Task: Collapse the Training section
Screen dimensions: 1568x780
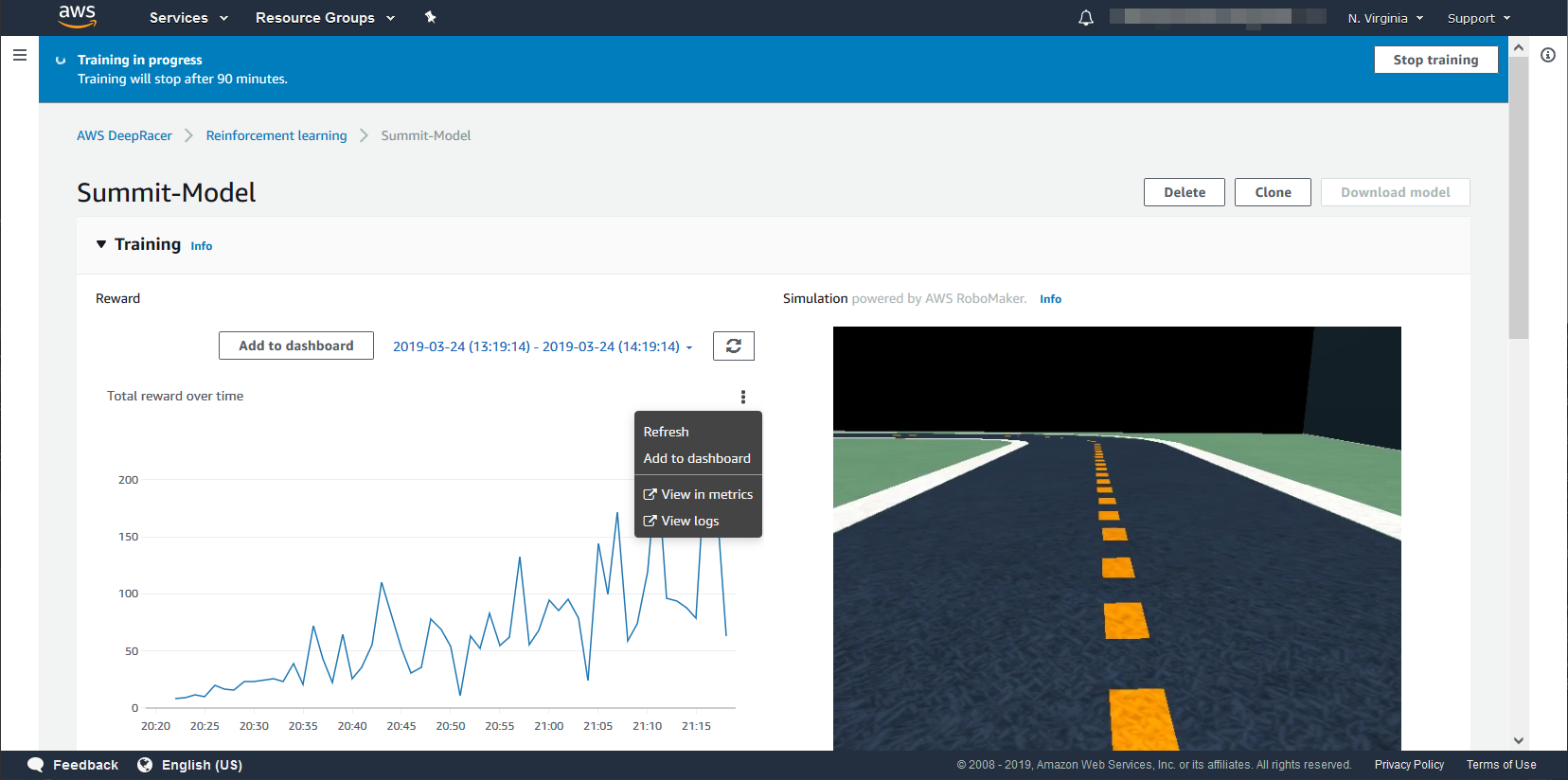Action: pyautogui.click(x=101, y=244)
